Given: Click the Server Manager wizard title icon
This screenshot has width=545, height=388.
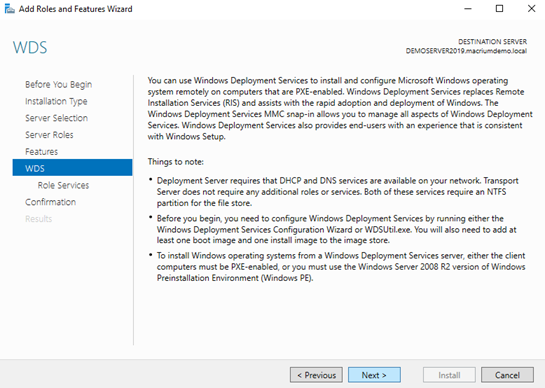Looking at the screenshot, I should point(9,9).
